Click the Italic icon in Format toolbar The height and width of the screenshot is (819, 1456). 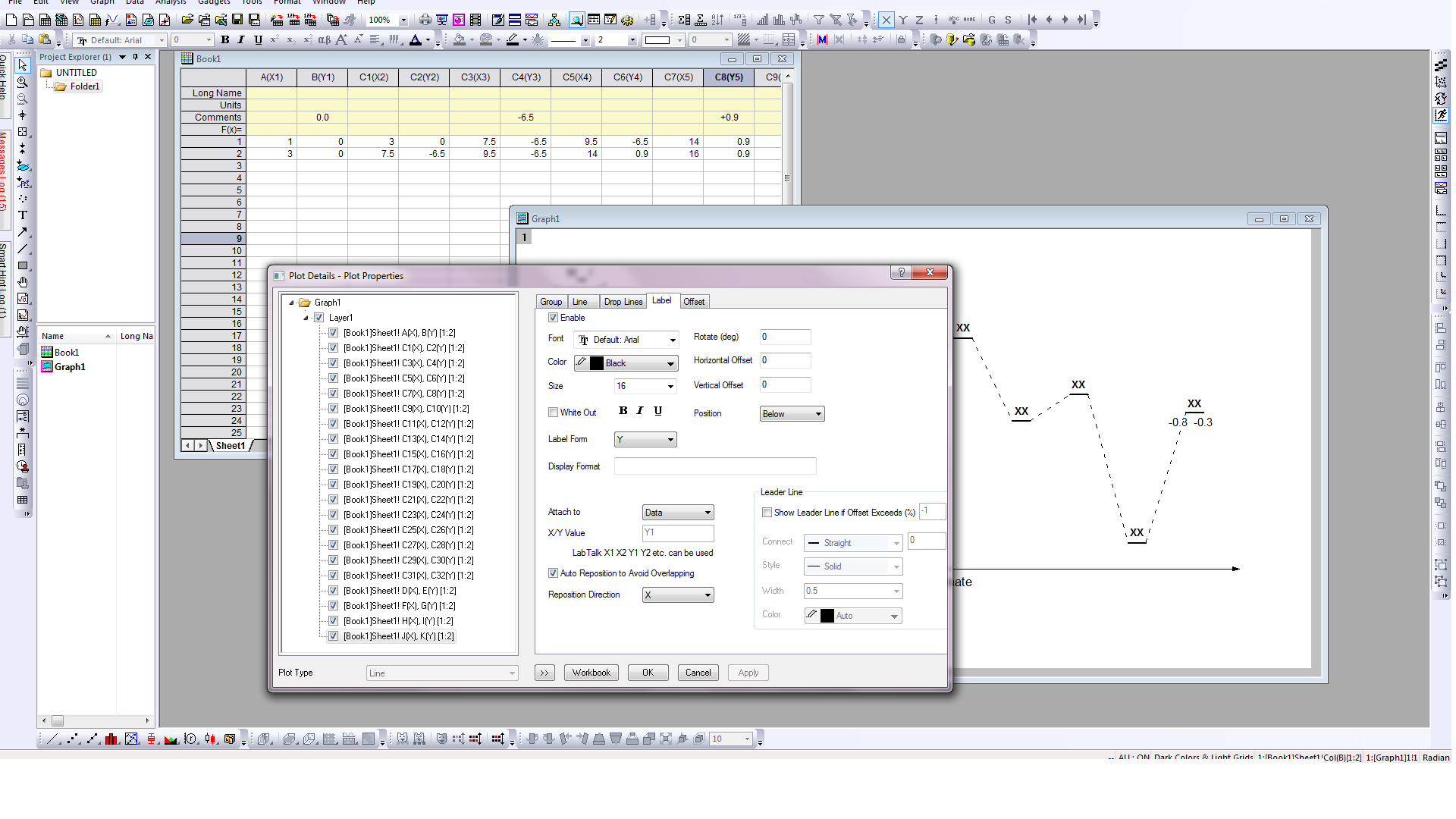tap(241, 40)
